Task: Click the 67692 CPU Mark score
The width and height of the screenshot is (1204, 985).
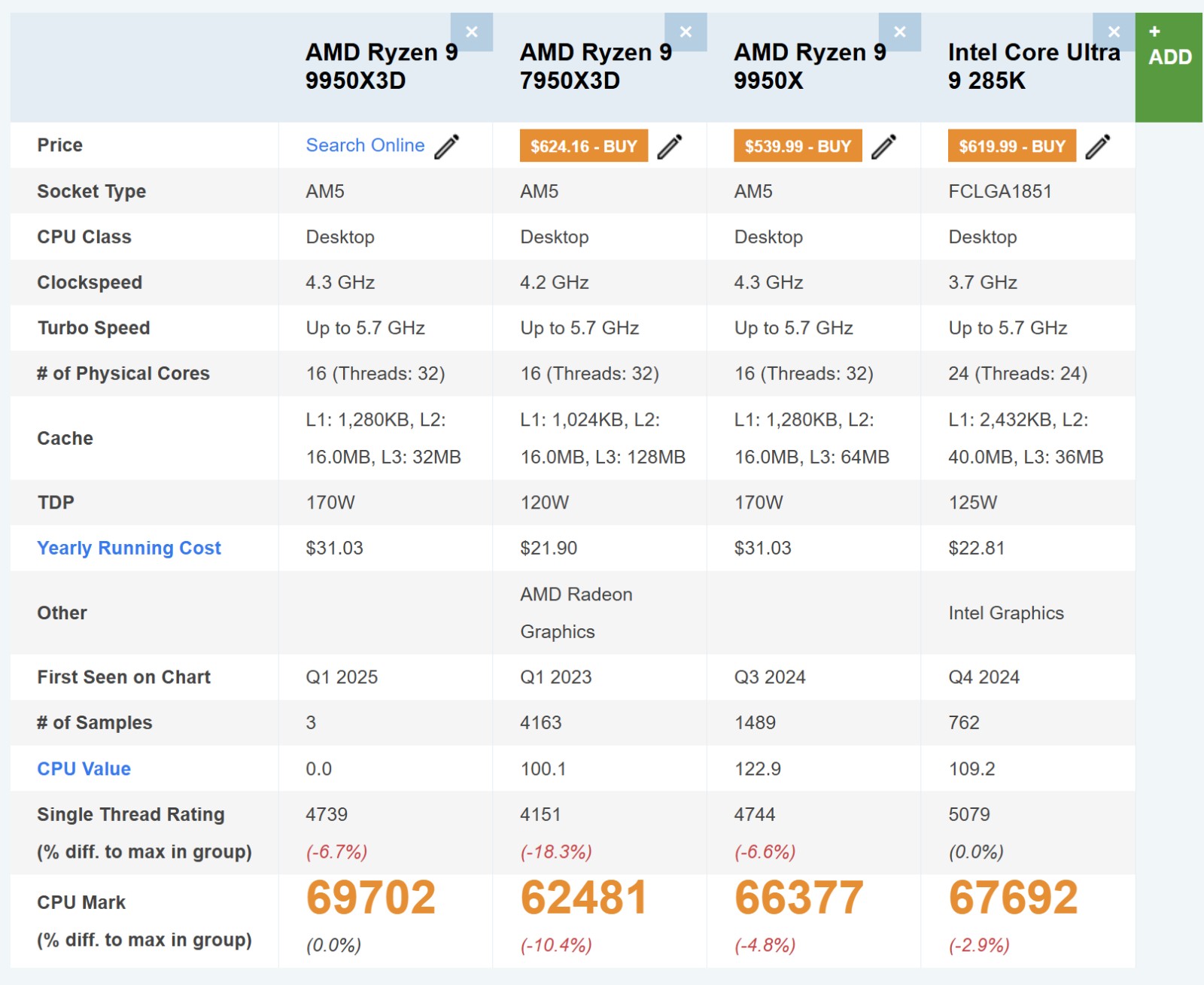Action: point(1014,898)
